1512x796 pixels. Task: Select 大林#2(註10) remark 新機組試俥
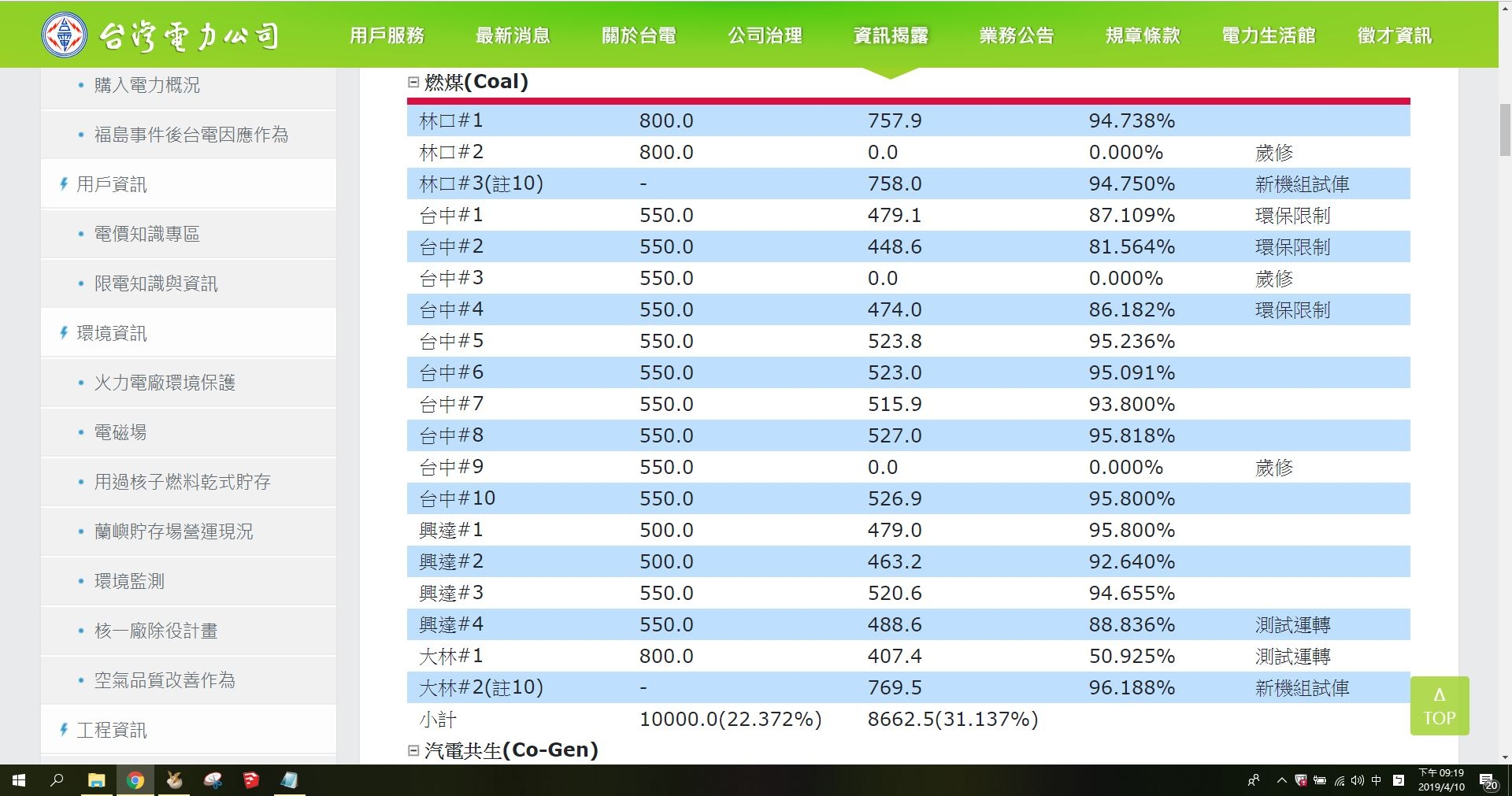(1302, 688)
